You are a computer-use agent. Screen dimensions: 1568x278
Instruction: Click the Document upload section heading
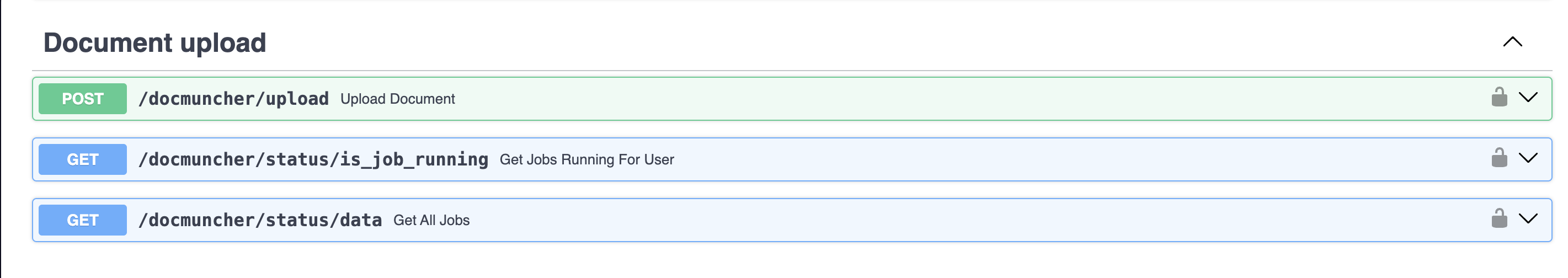(154, 42)
